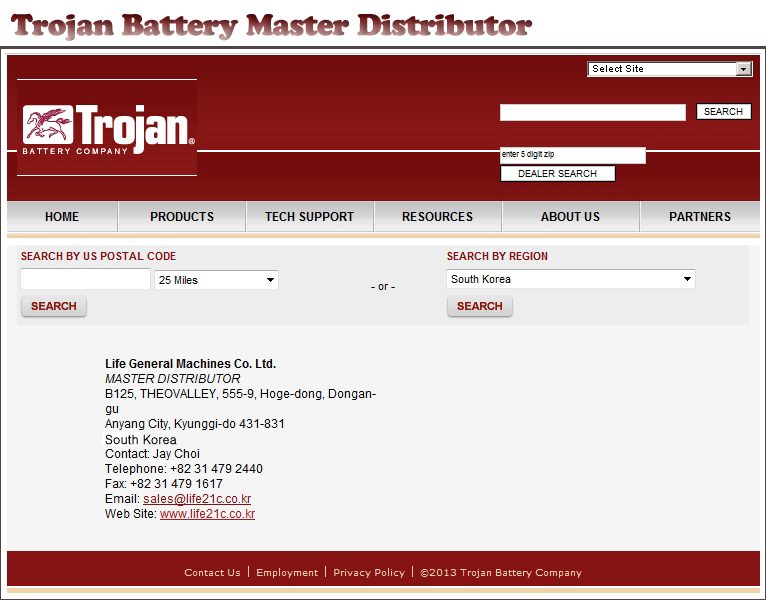The height and width of the screenshot is (600, 766).
Task: Click the site search text field
Action: coord(593,112)
